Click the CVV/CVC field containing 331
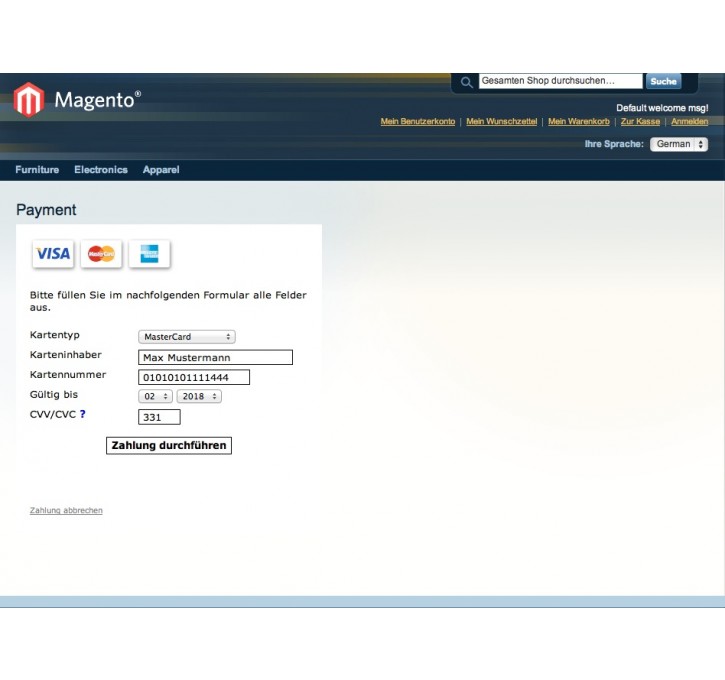 (x=159, y=417)
